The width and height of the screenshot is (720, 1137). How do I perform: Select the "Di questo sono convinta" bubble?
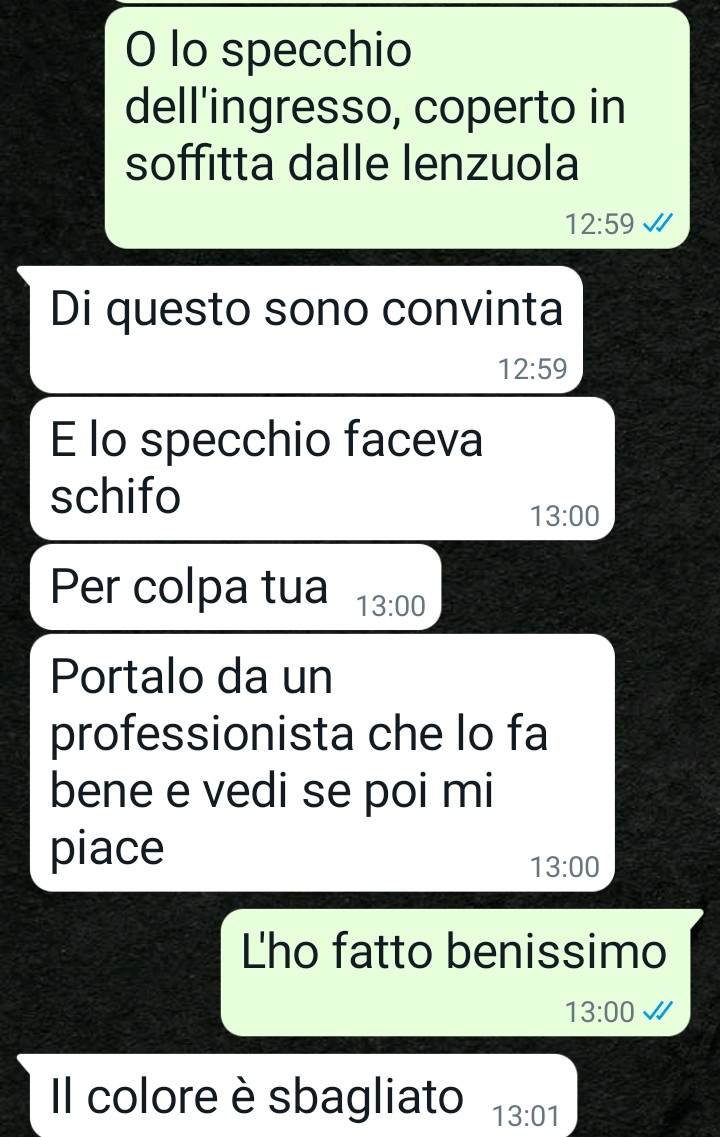[x=306, y=330]
